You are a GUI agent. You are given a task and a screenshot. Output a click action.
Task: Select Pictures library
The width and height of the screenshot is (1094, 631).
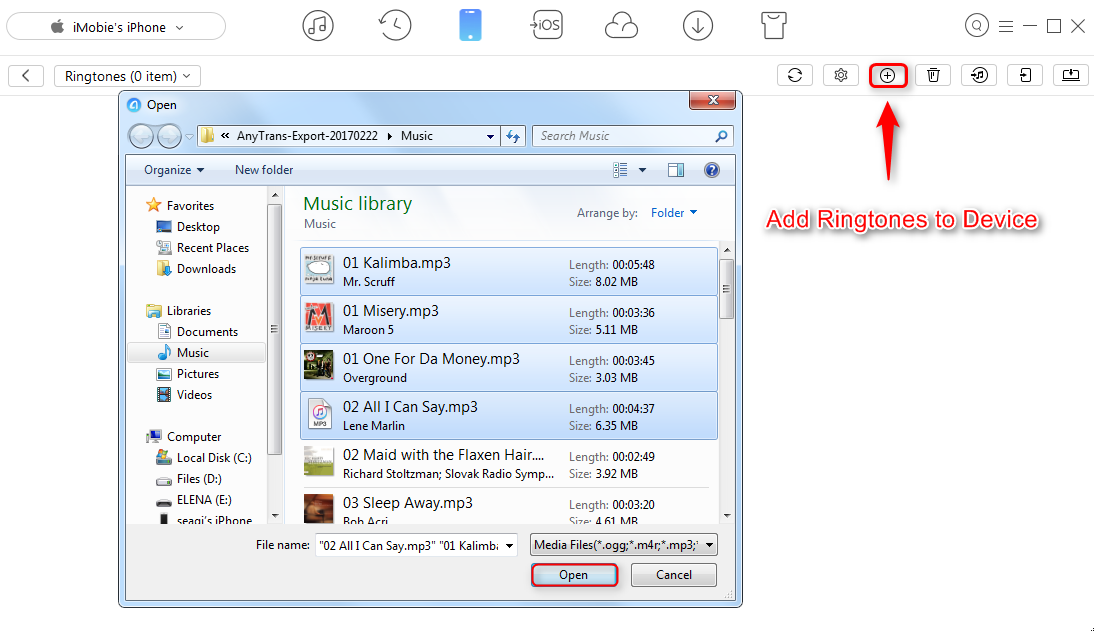(x=197, y=373)
